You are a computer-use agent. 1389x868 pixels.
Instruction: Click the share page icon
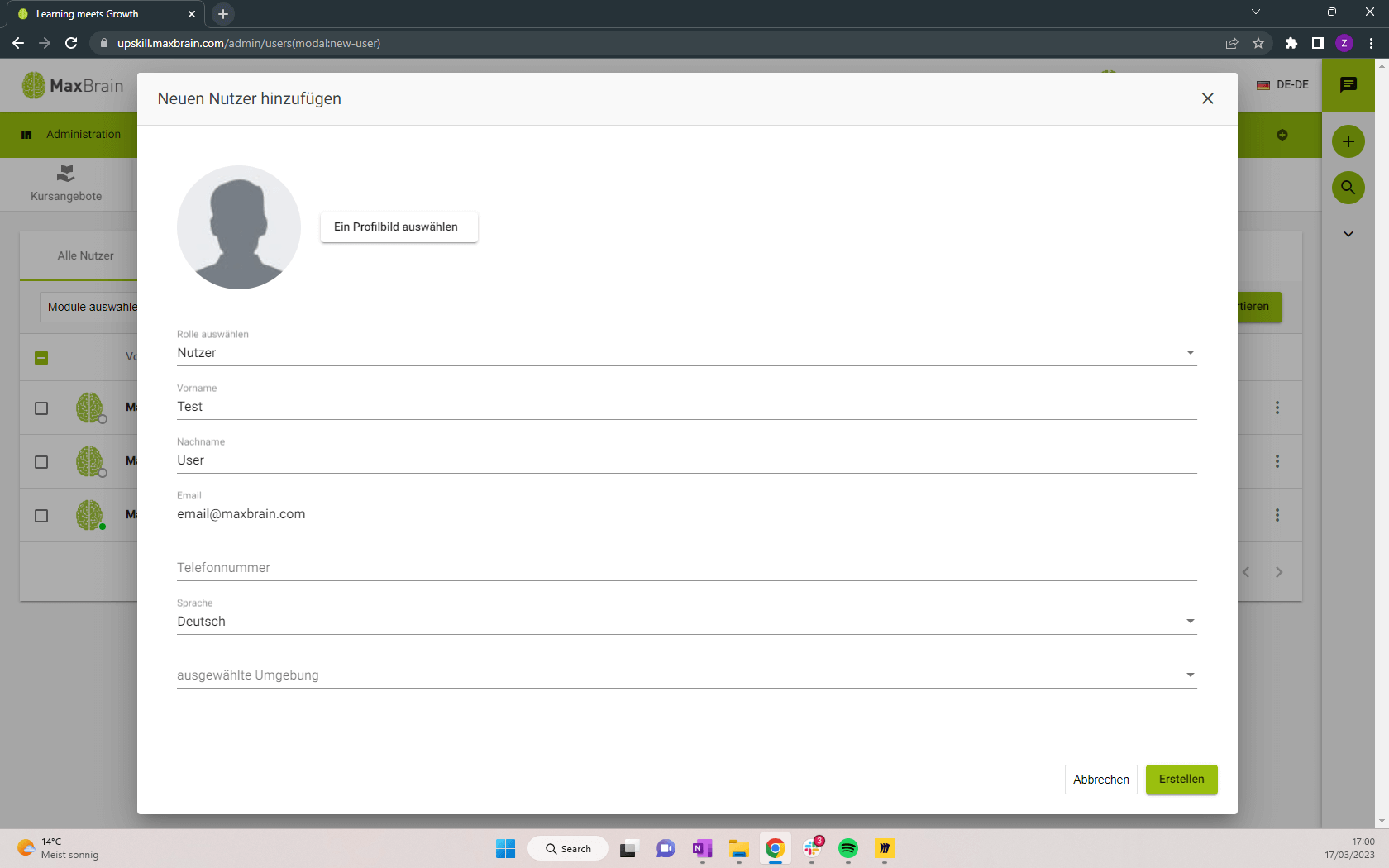pos(1232,43)
